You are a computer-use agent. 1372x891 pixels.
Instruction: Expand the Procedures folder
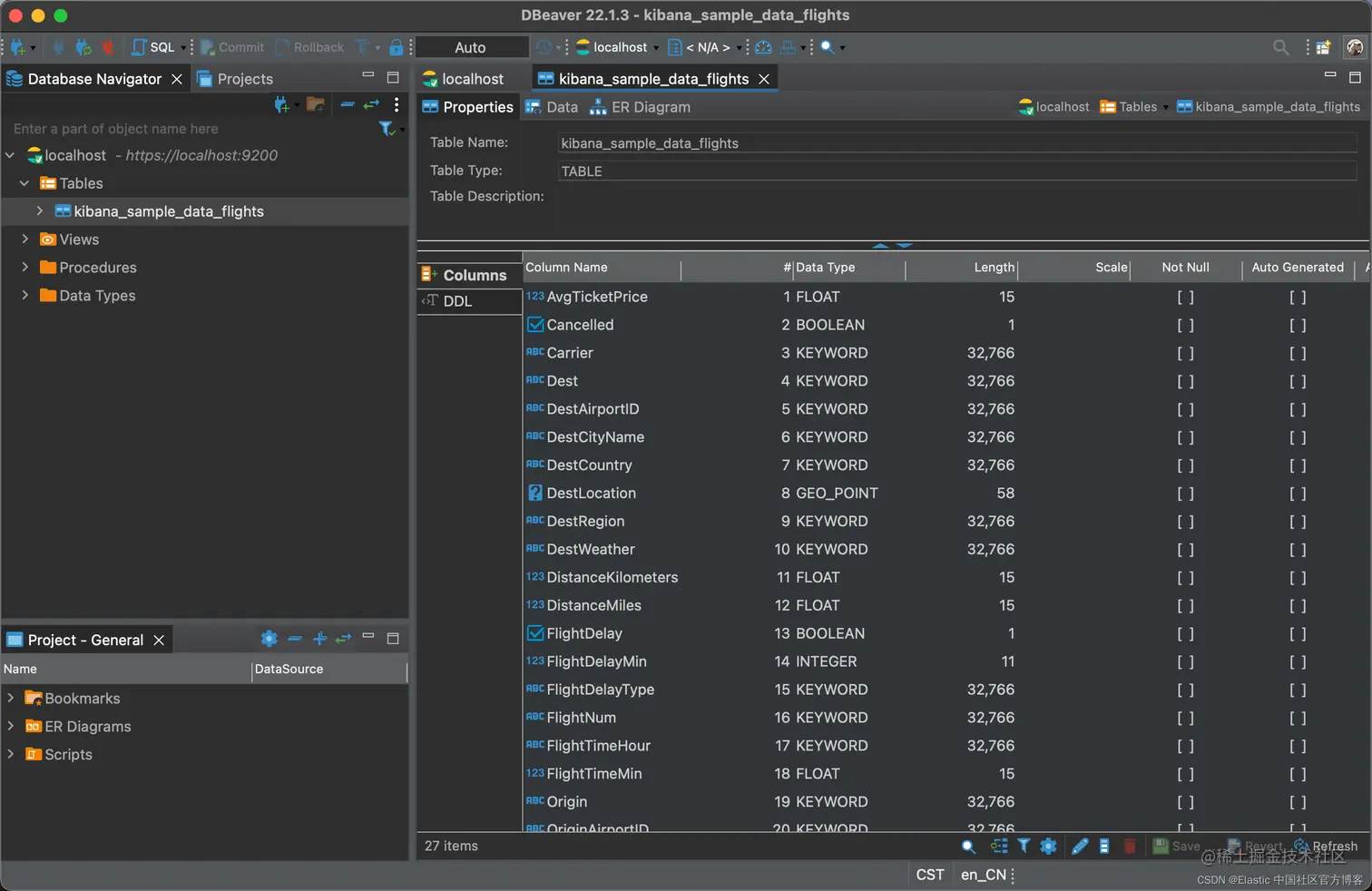(24, 268)
